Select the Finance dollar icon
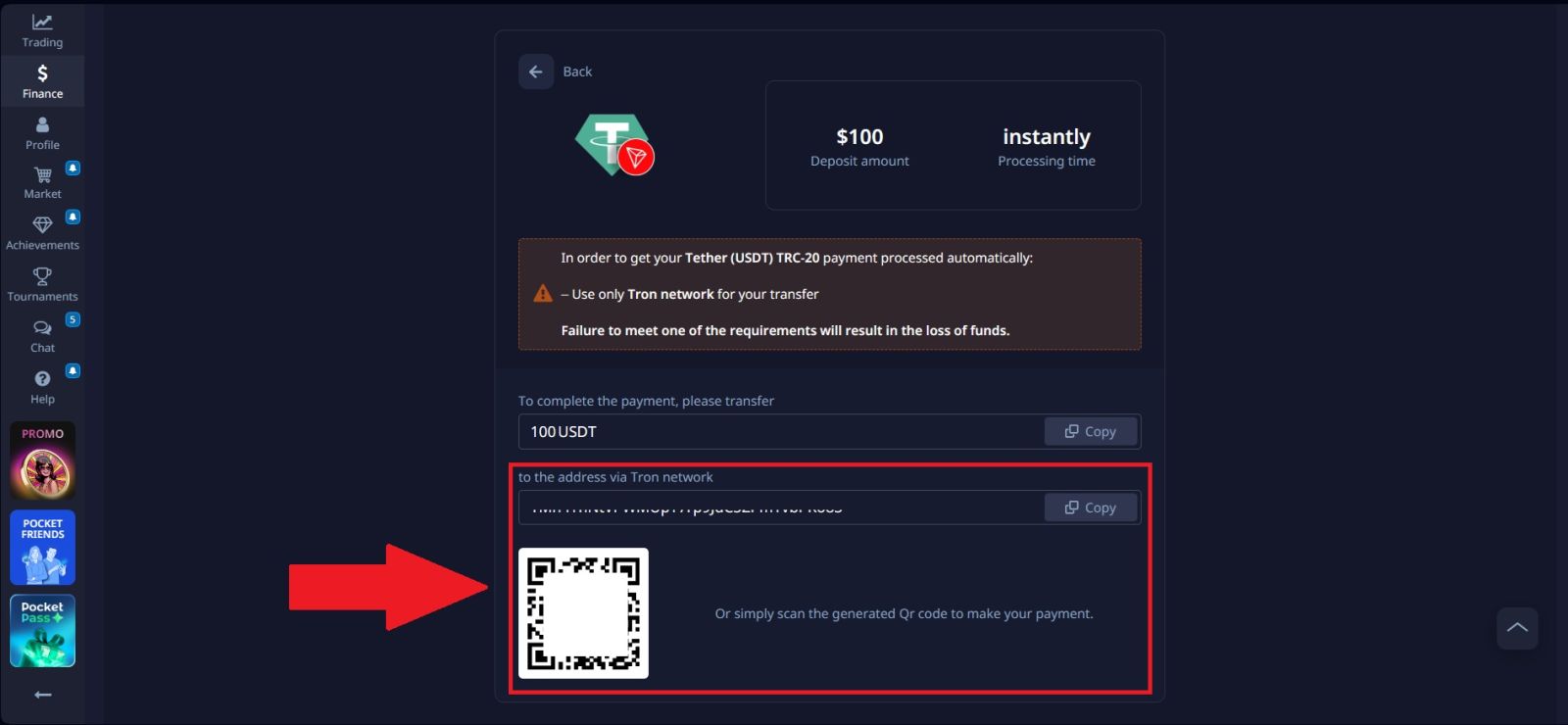The height and width of the screenshot is (725, 1568). click(x=42, y=73)
